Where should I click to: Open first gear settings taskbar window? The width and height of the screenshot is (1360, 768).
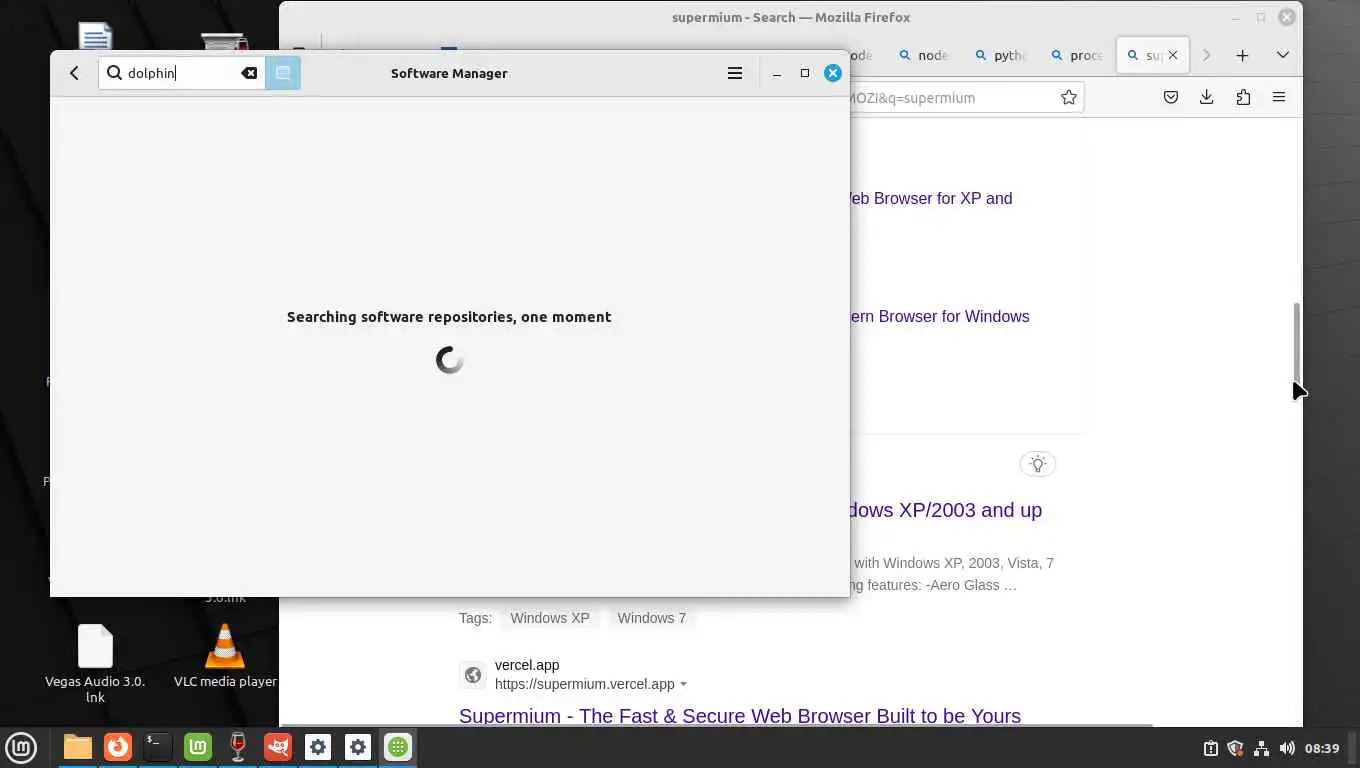click(318, 747)
